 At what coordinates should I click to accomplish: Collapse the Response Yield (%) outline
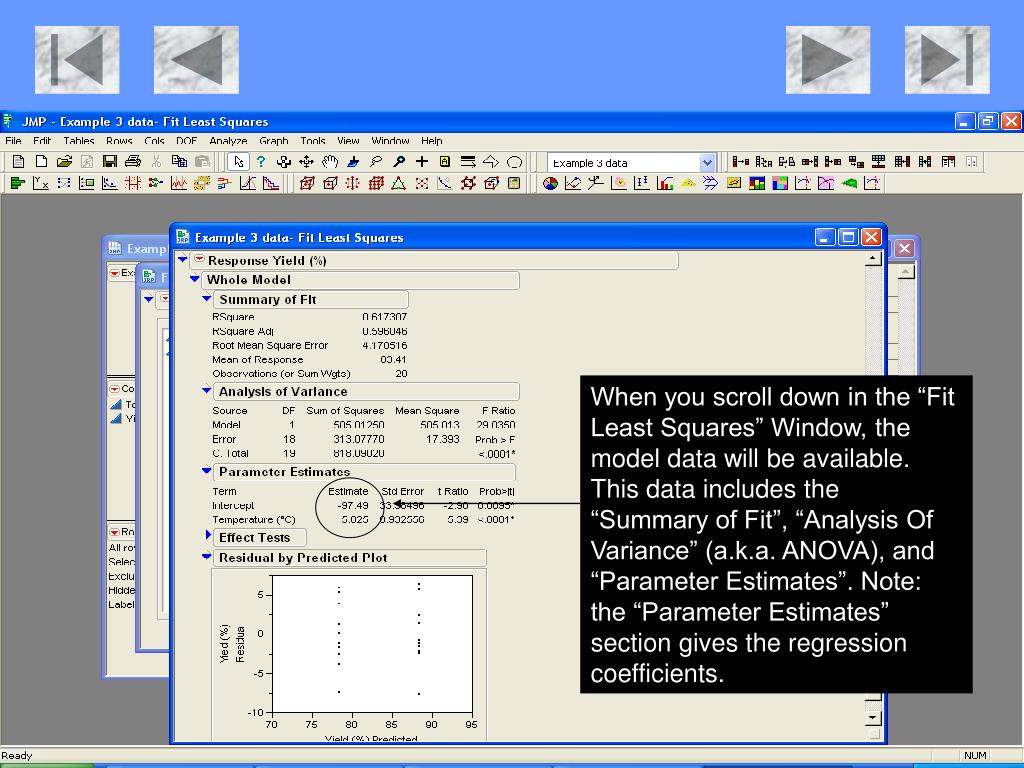(183, 259)
